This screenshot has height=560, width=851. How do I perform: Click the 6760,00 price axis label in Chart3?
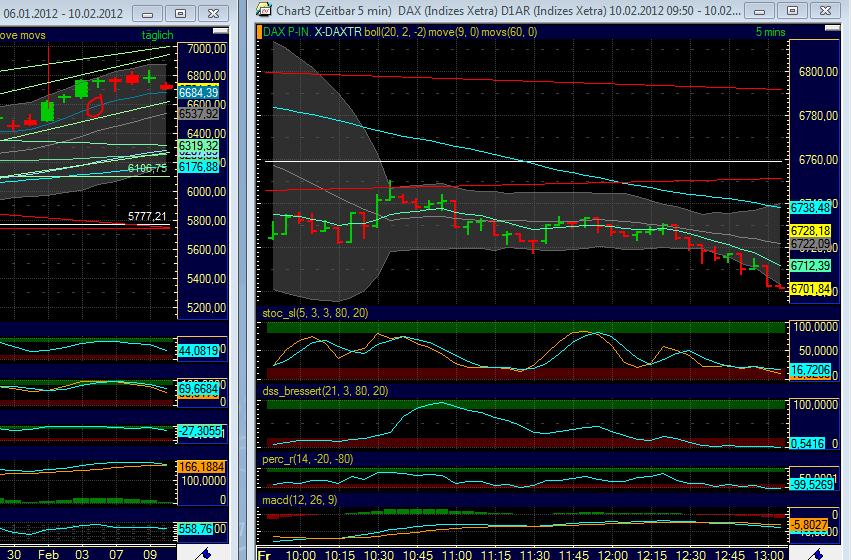[818, 160]
